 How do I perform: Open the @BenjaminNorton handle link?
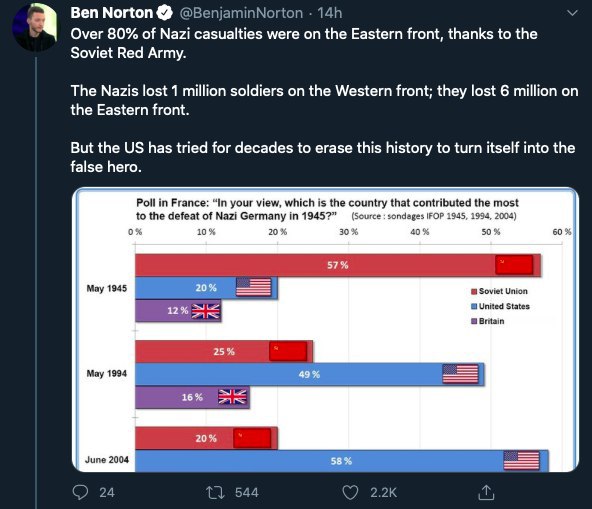pos(241,13)
